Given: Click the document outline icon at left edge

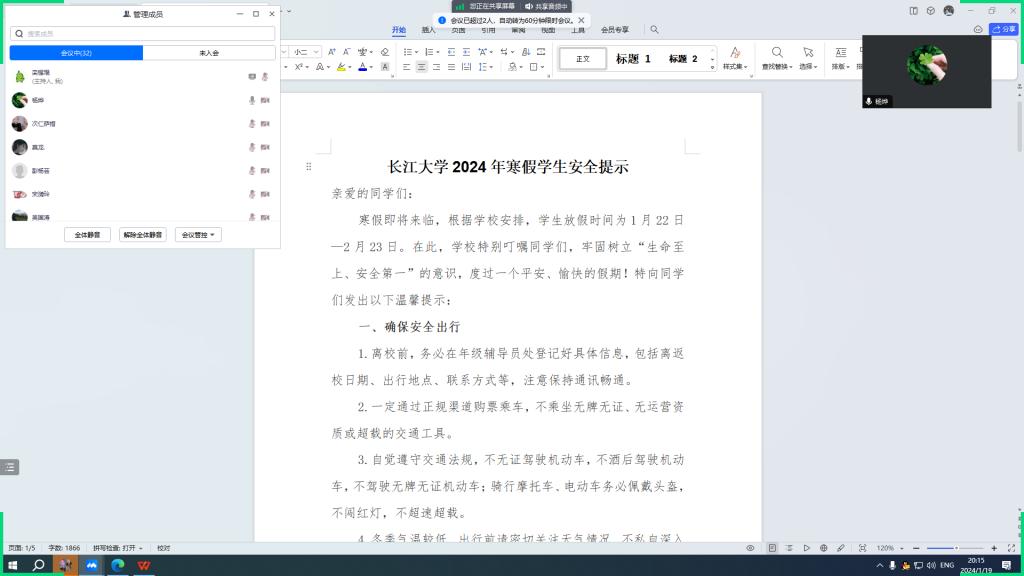Looking at the screenshot, I should click(x=9, y=466).
